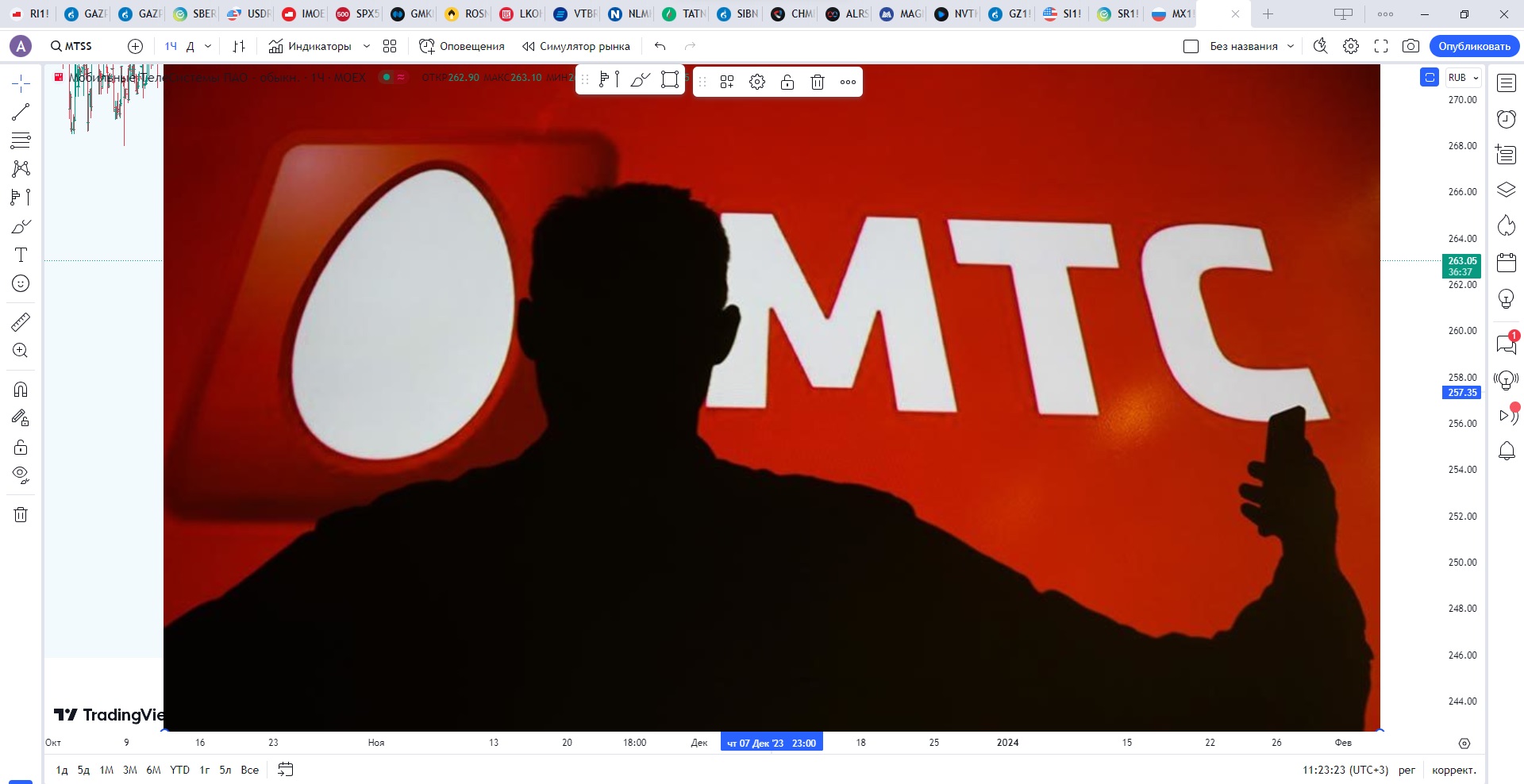
Task: Open indicator templates grid icon
Action: 390,46
